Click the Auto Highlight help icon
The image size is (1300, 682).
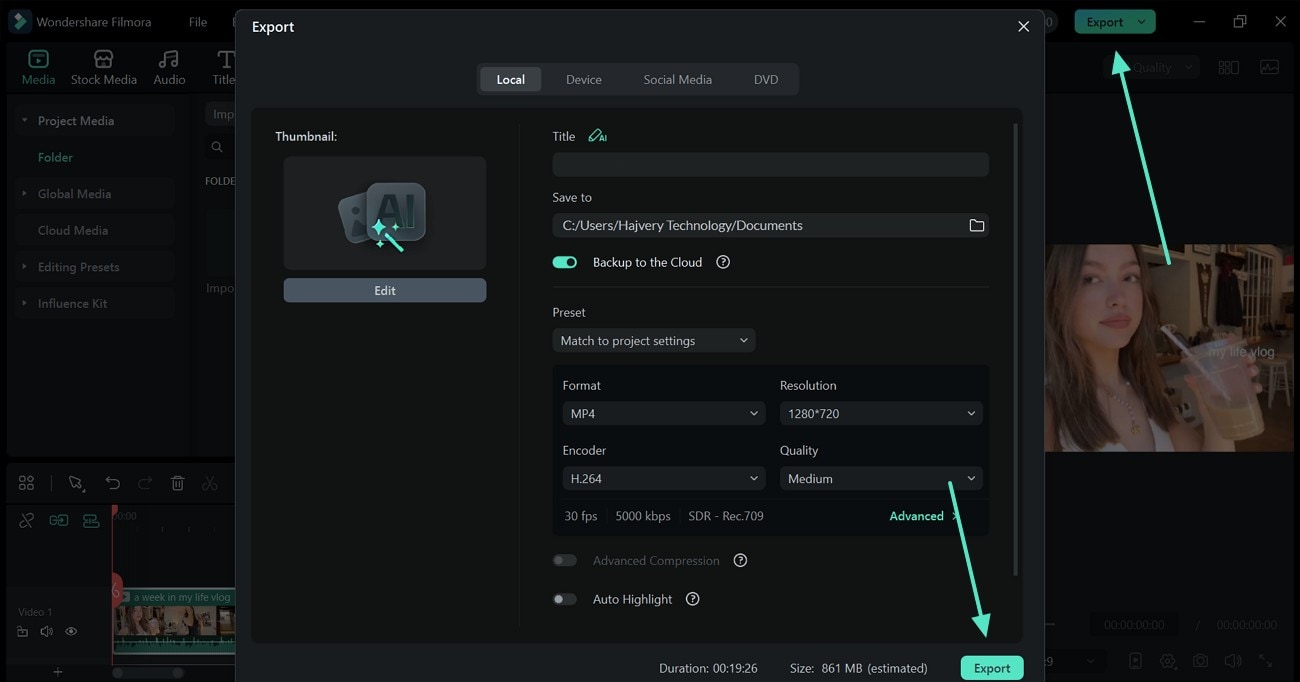692,599
